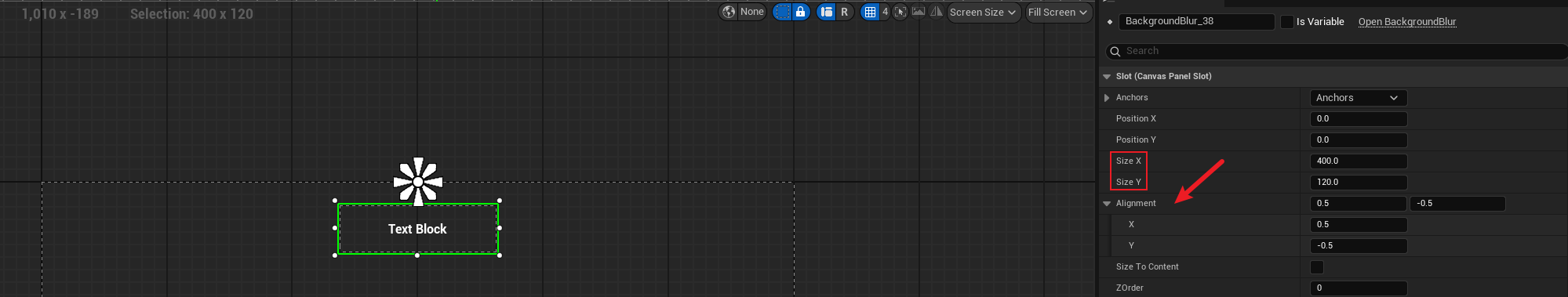Click the globe localization preview icon
This screenshot has width=1568, height=297.
pos(729,12)
